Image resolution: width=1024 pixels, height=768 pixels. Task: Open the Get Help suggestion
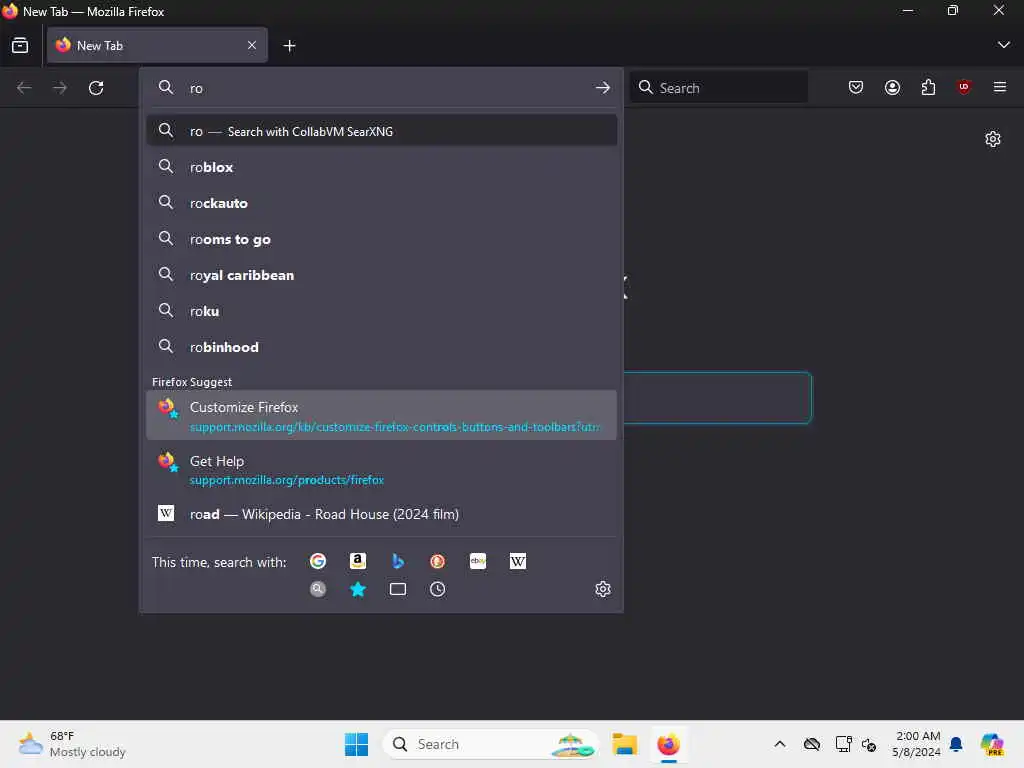(x=382, y=470)
